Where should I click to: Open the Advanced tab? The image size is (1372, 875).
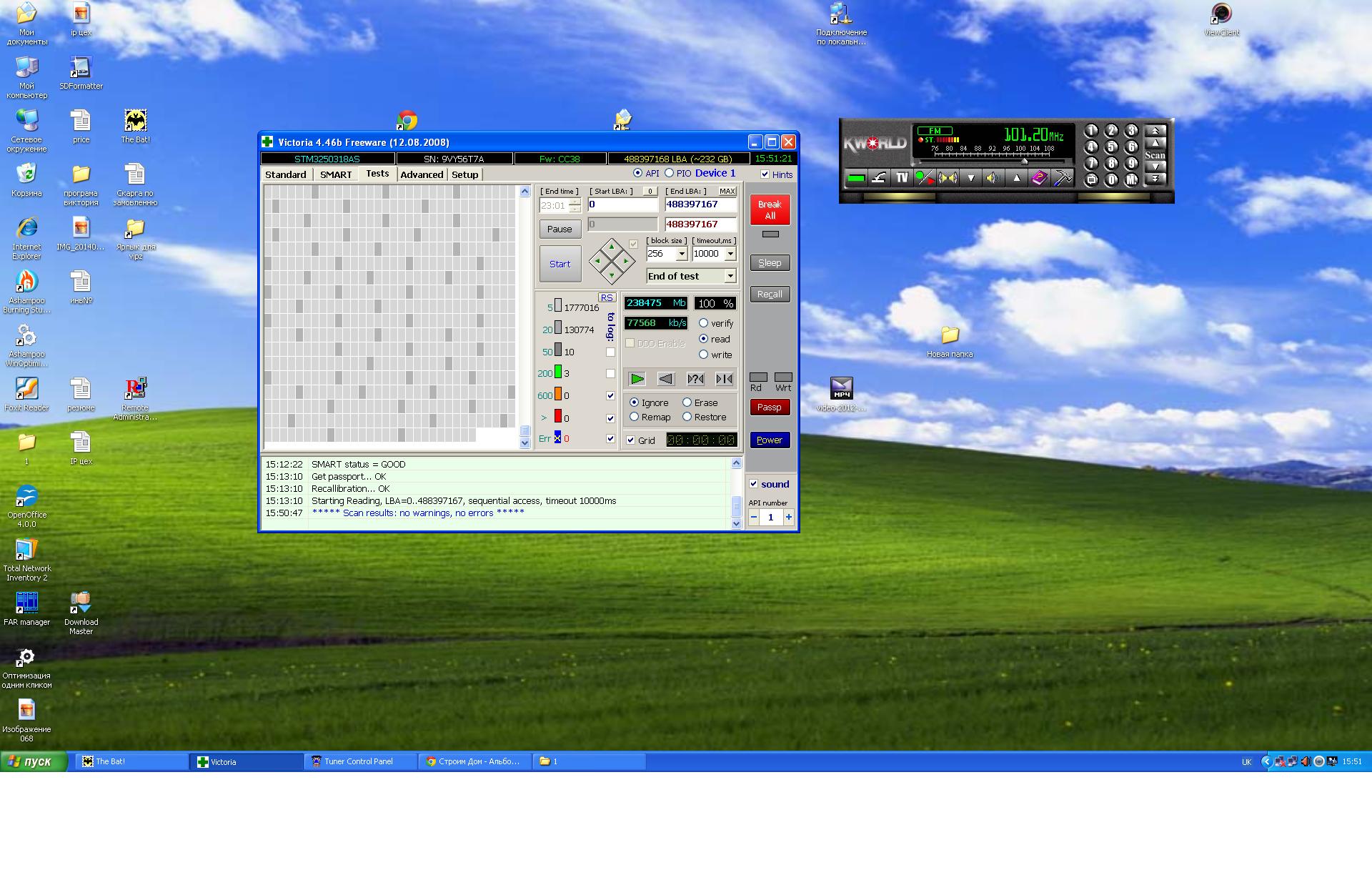coord(422,174)
